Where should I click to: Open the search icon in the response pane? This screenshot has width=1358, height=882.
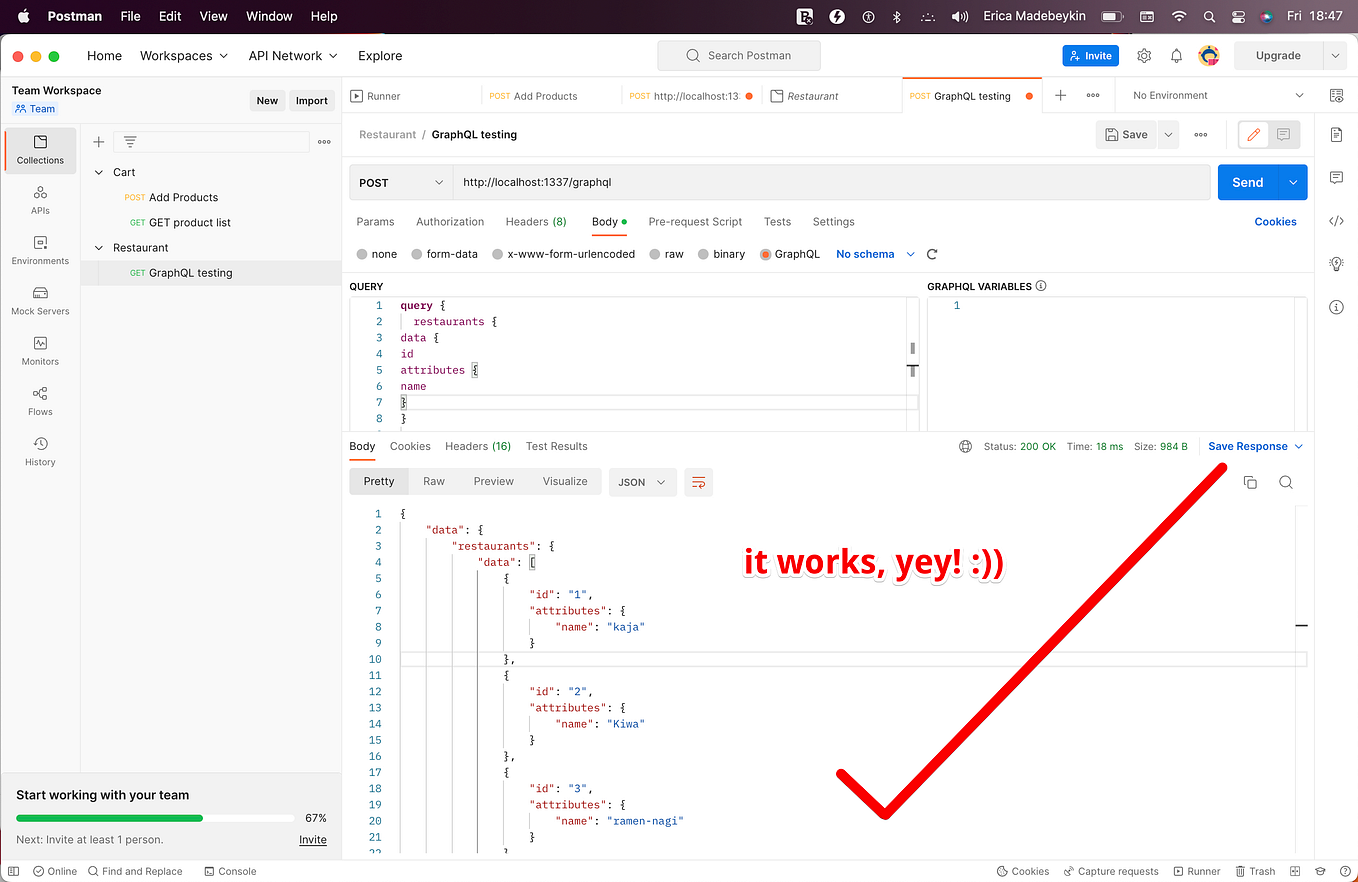(x=1286, y=482)
